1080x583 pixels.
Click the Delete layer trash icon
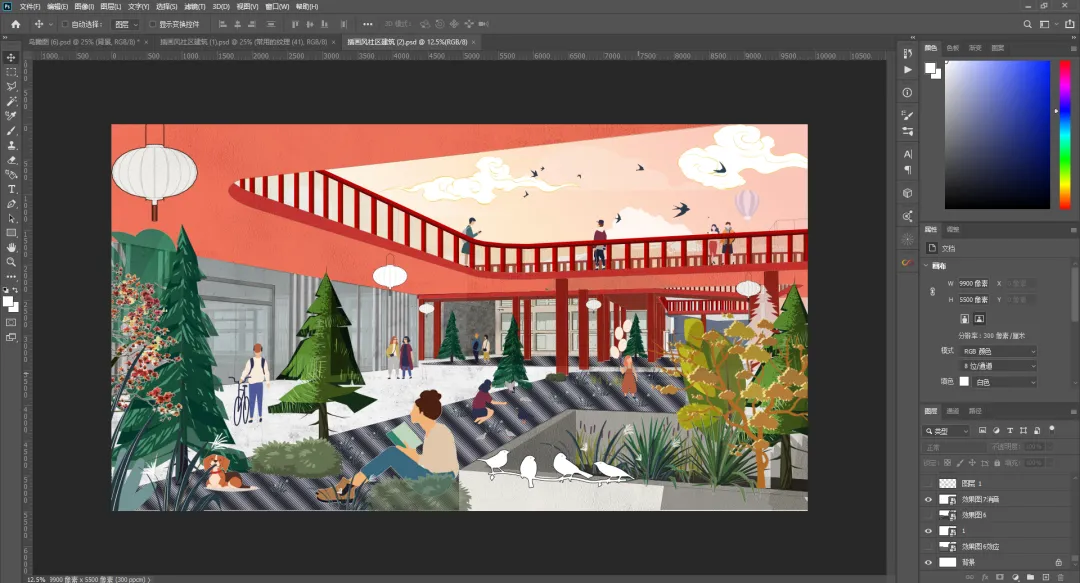point(1060,577)
